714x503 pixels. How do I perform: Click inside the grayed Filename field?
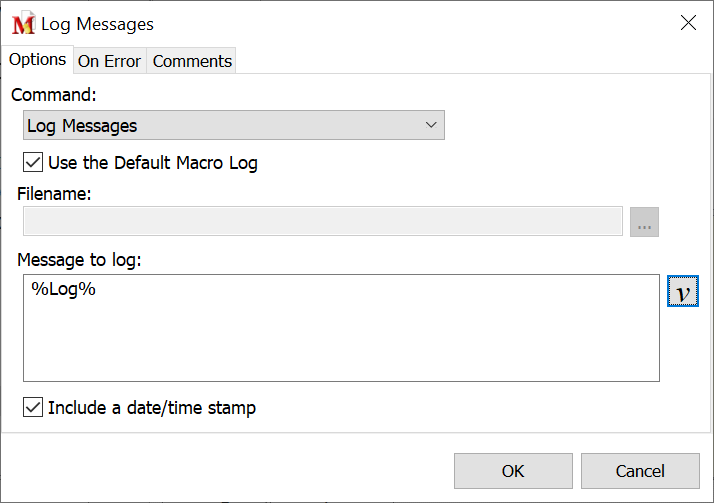(x=320, y=222)
